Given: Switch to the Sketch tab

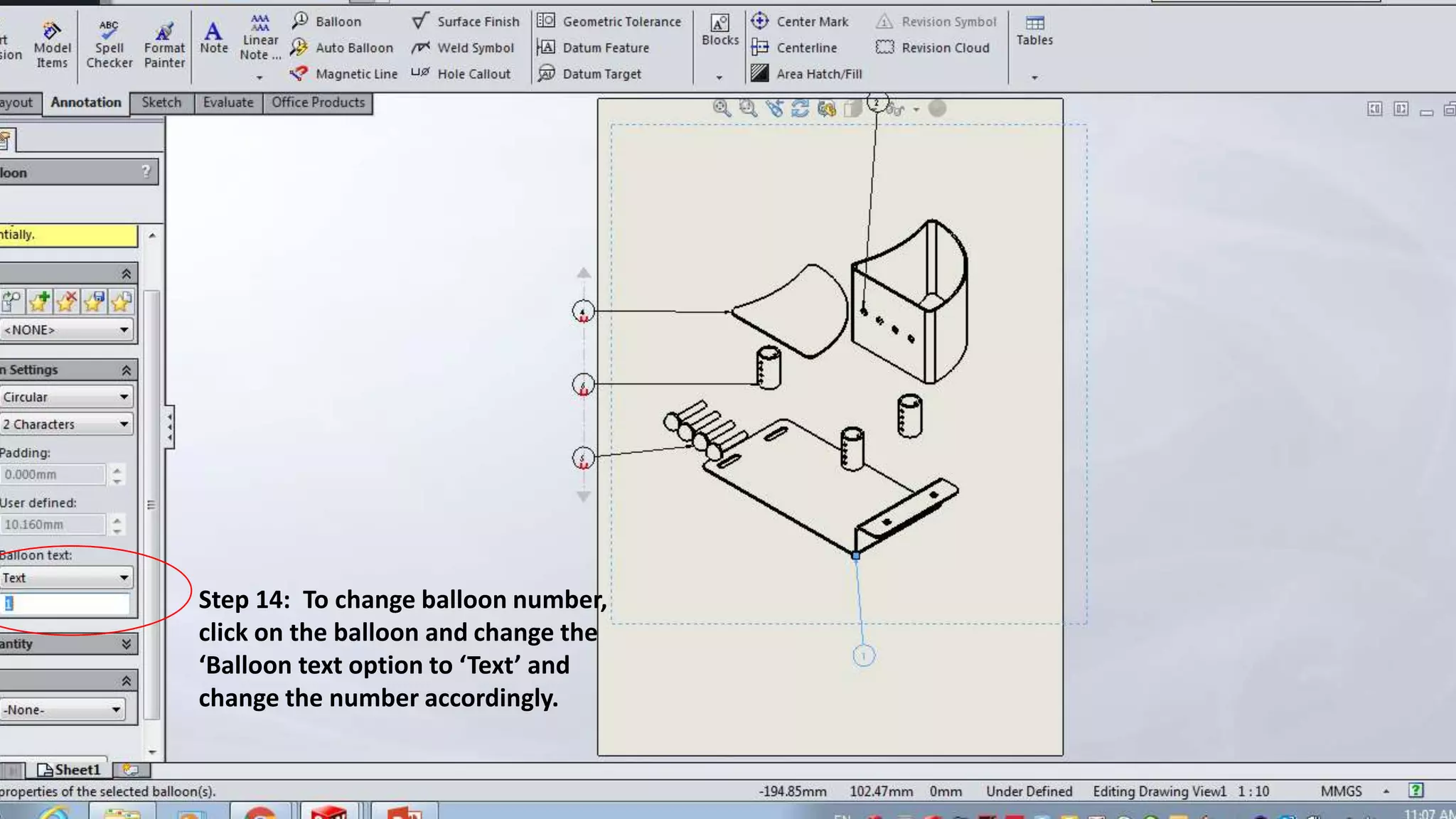Looking at the screenshot, I should [x=161, y=102].
